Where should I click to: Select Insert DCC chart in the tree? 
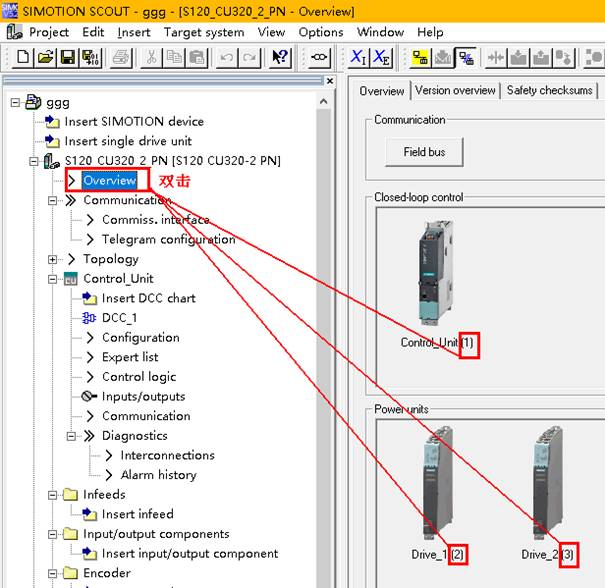click(148, 298)
